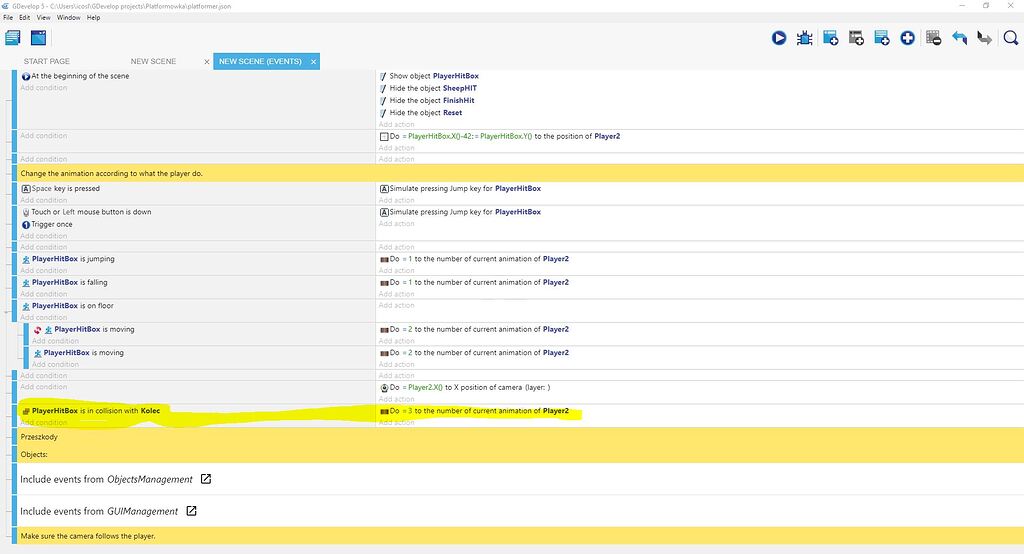The image size is (1024, 554).
Task: Open ObjectsManagement external events link icon
Action: (206, 479)
